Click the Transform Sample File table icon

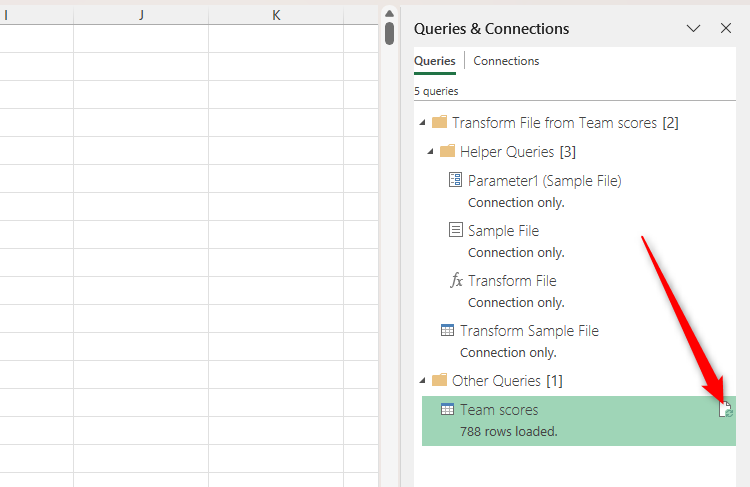point(448,331)
